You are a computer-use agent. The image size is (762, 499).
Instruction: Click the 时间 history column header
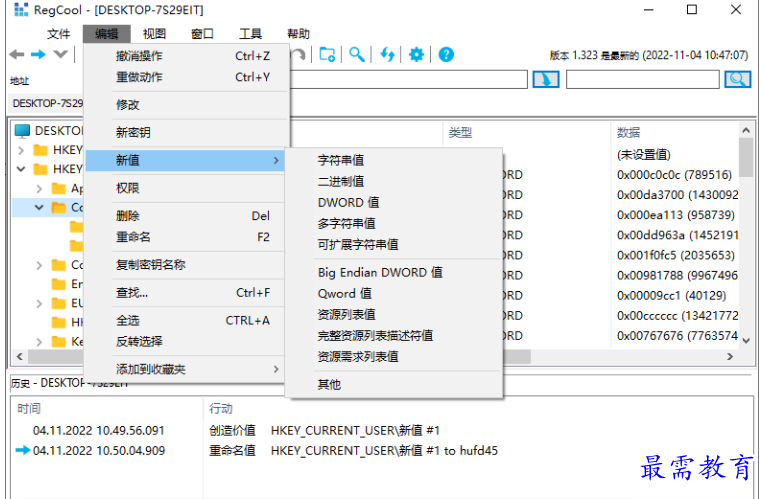(29, 409)
